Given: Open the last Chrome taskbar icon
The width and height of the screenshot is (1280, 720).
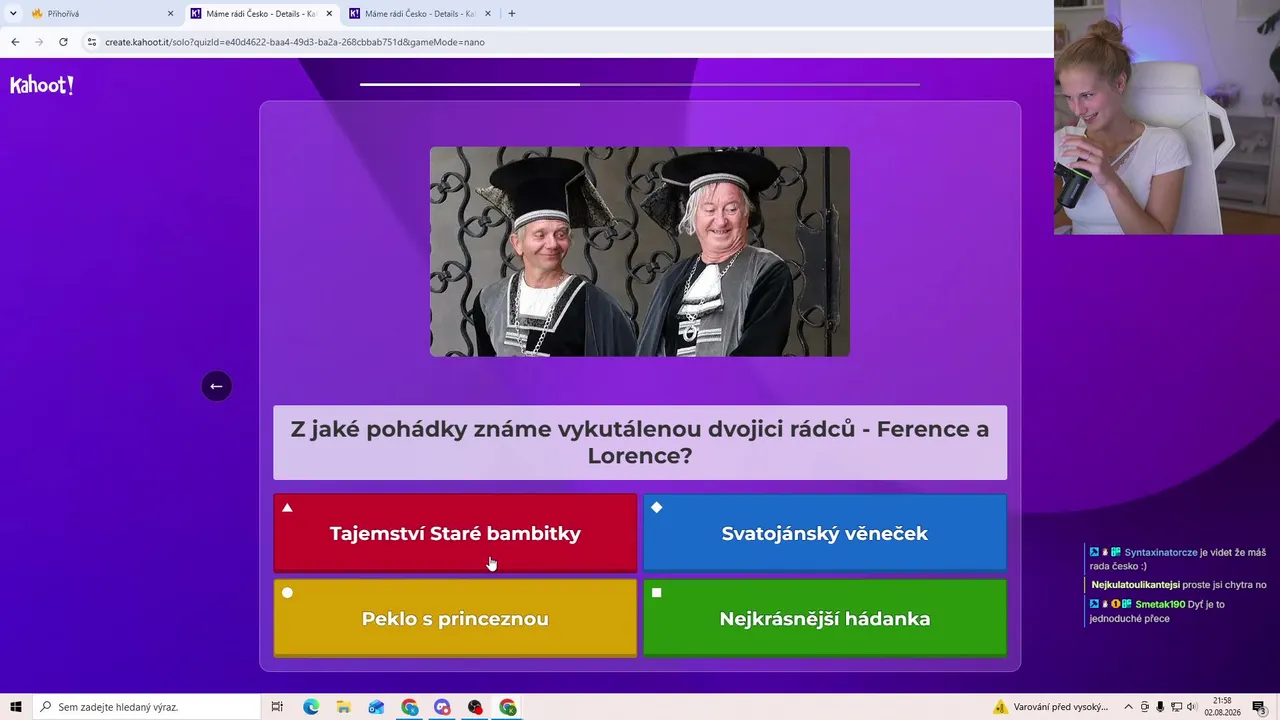Looking at the screenshot, I should point(508,707).
